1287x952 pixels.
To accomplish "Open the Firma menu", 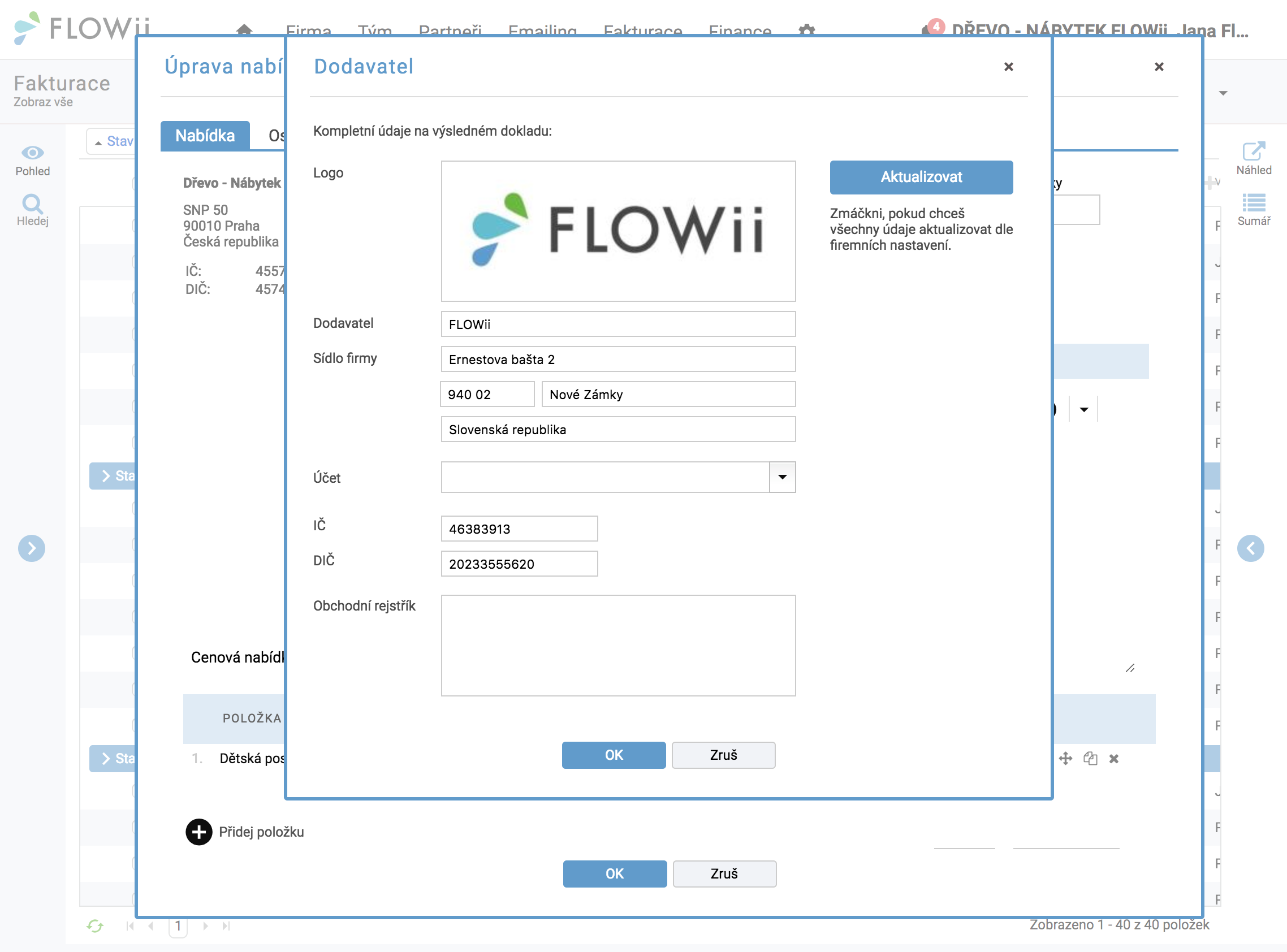I will (308, 30).
